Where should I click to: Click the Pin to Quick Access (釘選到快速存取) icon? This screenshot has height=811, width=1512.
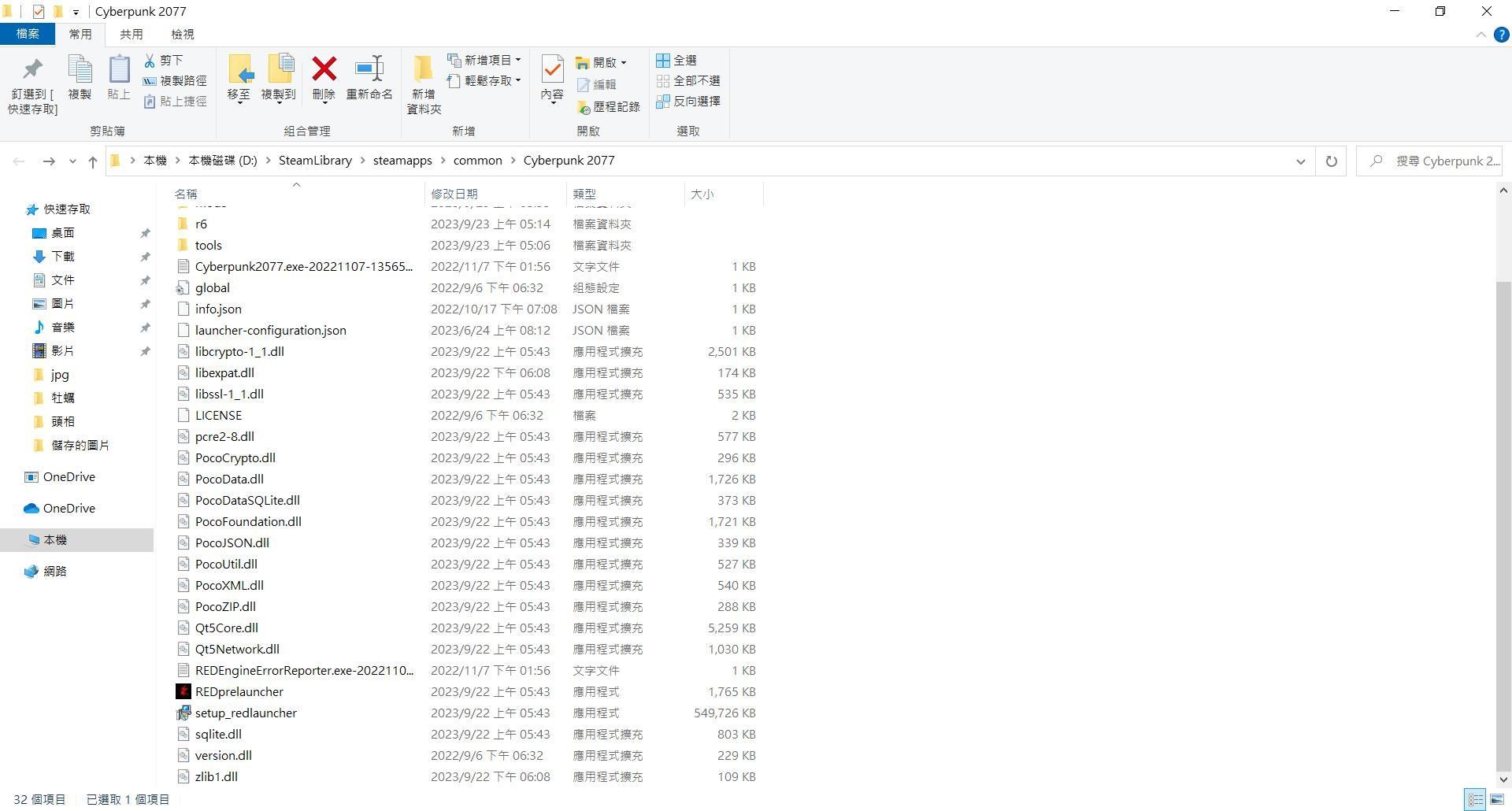point(32,70)
